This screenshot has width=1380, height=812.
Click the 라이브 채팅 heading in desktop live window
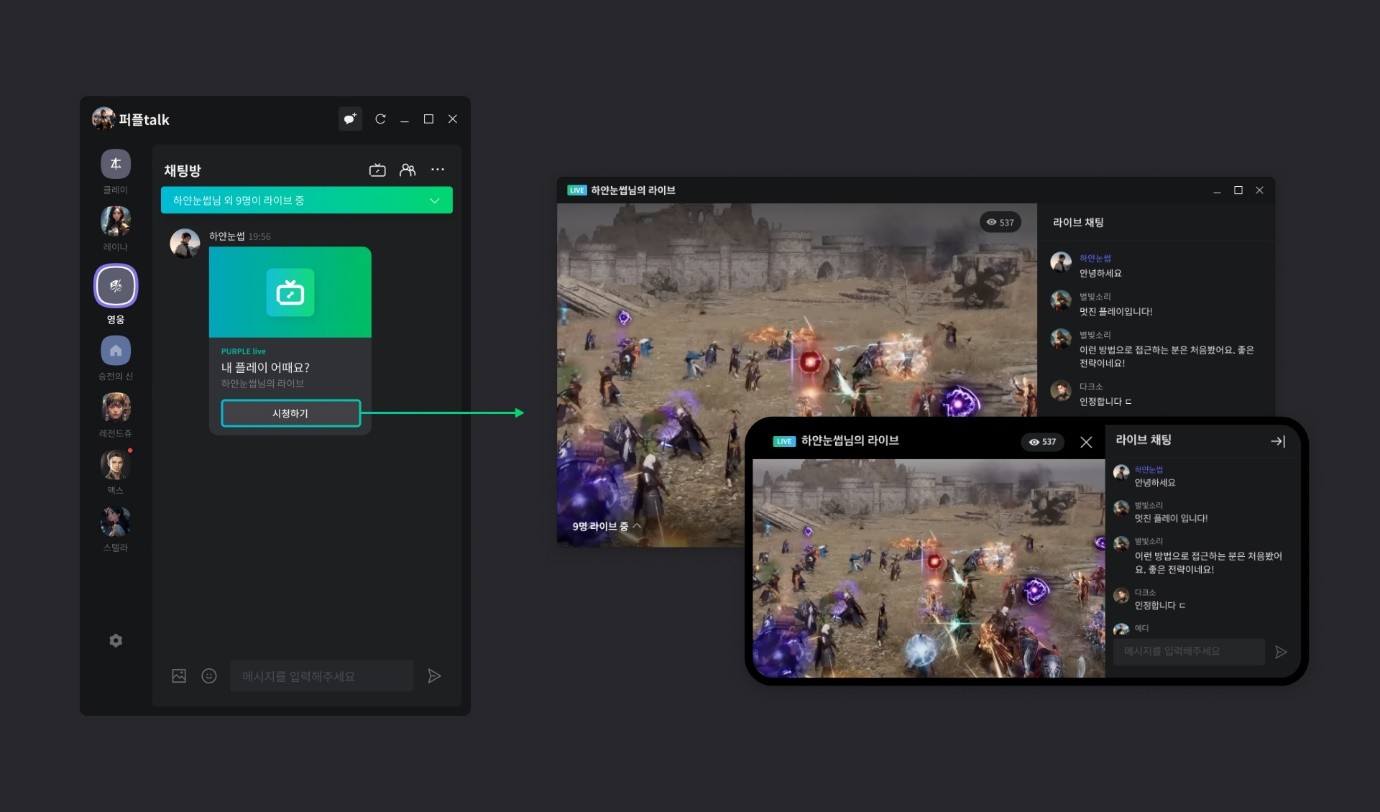click(x=1078, y=222)
